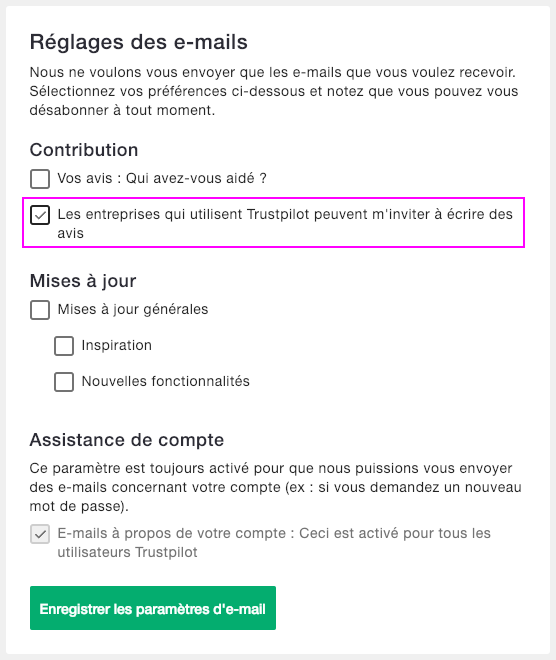Click the "Nous ne voulons vous envoyer" sentence
Screen dimensions: 556x660
(273, 72)
